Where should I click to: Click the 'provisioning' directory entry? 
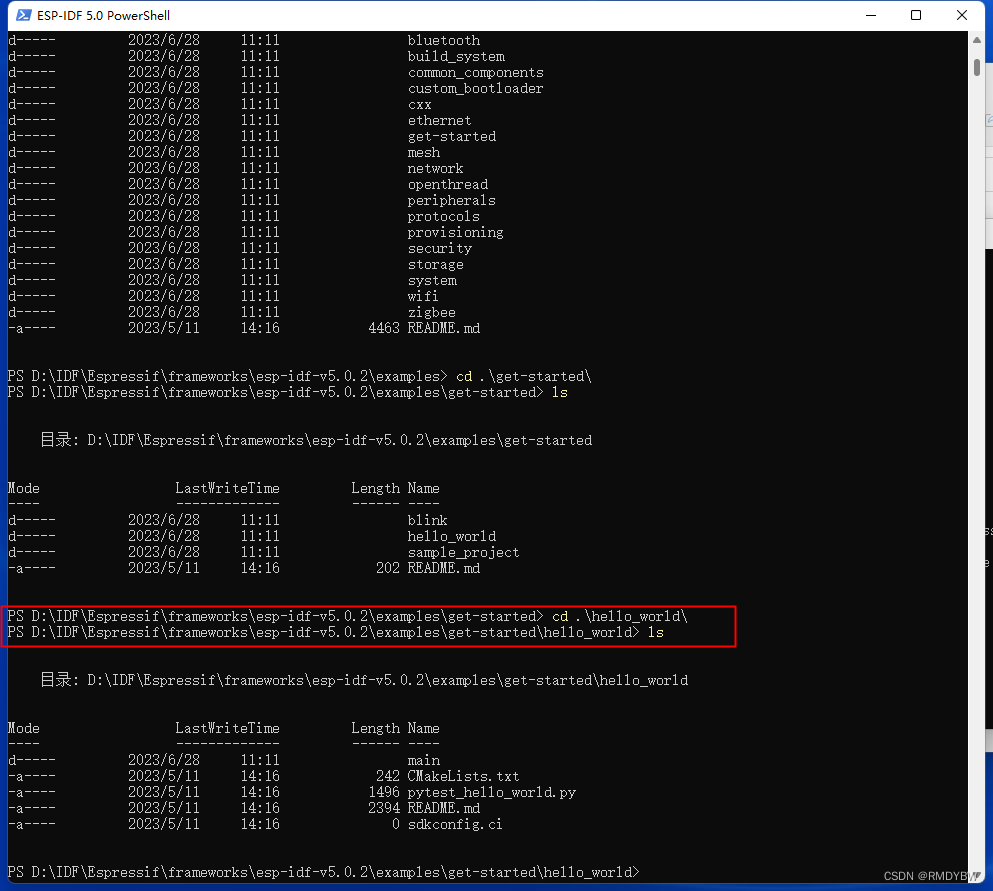[455, 232]
